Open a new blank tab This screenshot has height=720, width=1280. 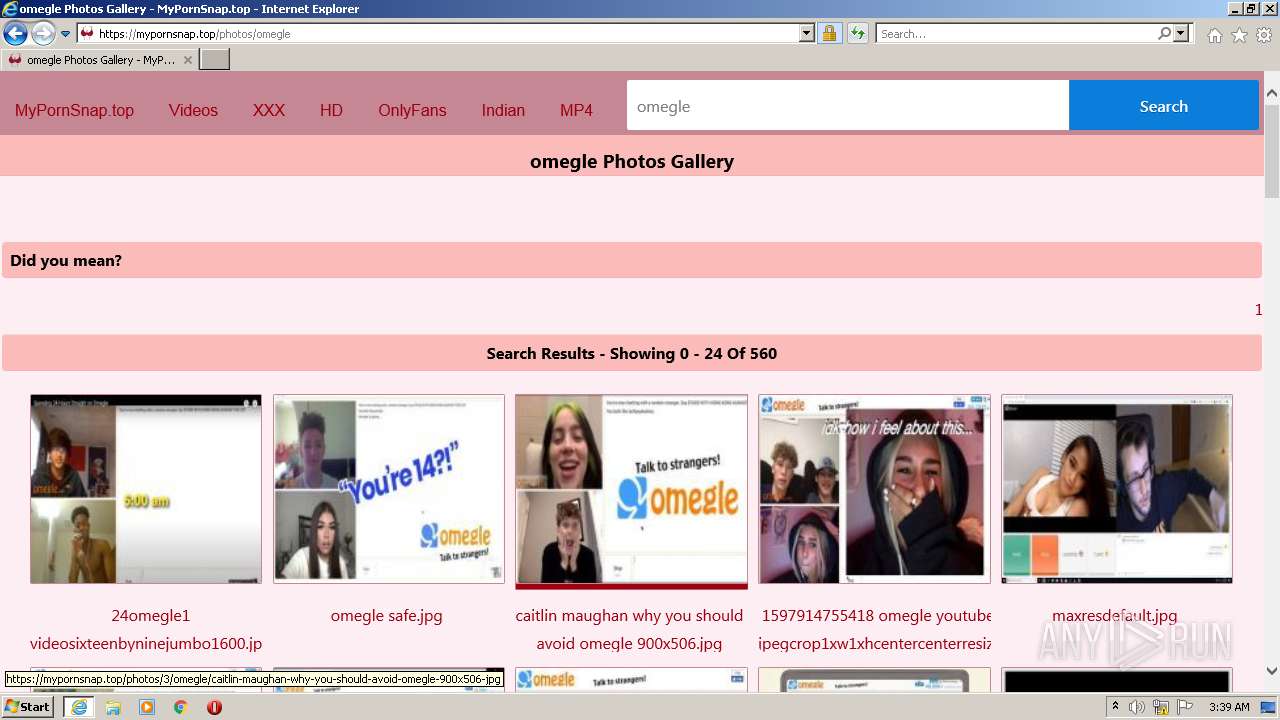[x=215, y=60]
